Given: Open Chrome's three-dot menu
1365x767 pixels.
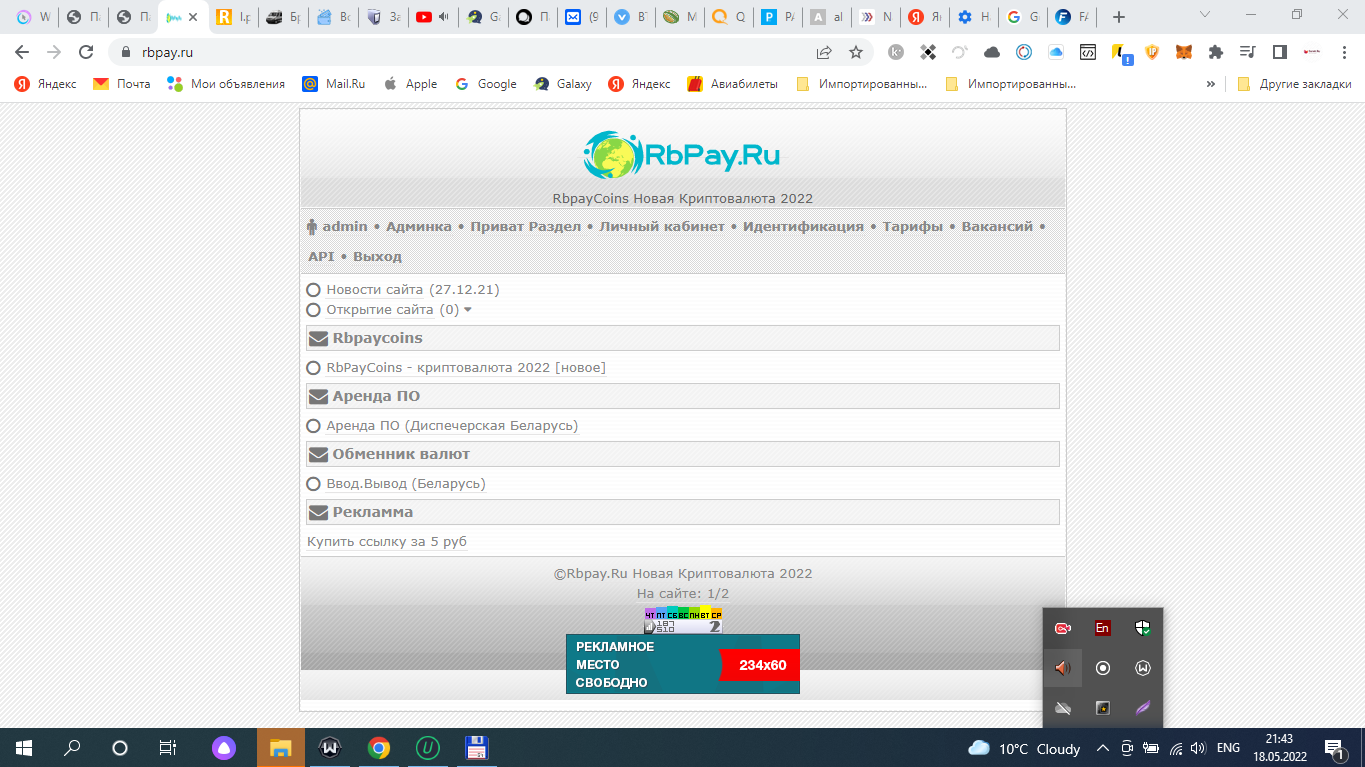Looking at the screenshot, I should coord(1343,52).
